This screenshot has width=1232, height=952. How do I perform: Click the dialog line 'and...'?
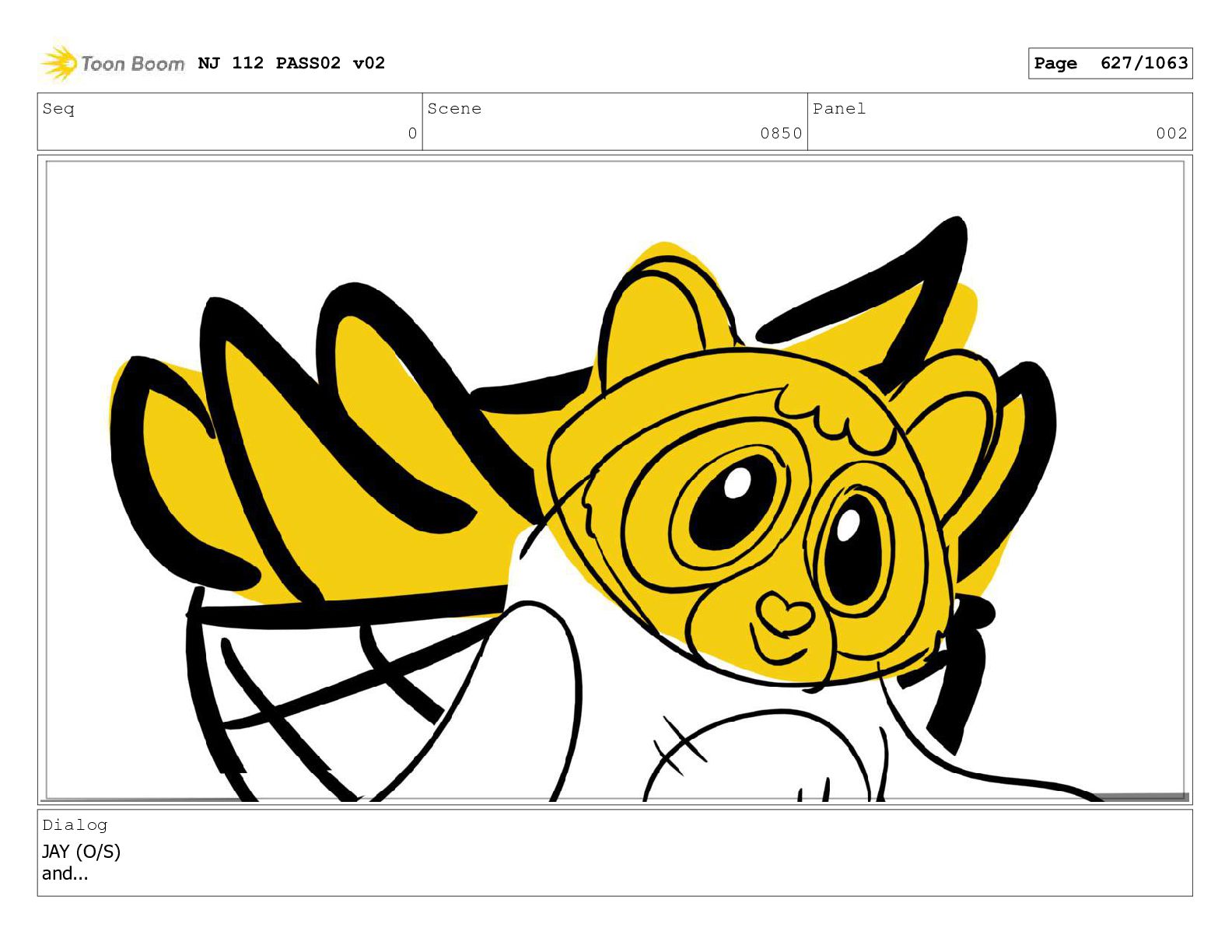click(65, 873)
